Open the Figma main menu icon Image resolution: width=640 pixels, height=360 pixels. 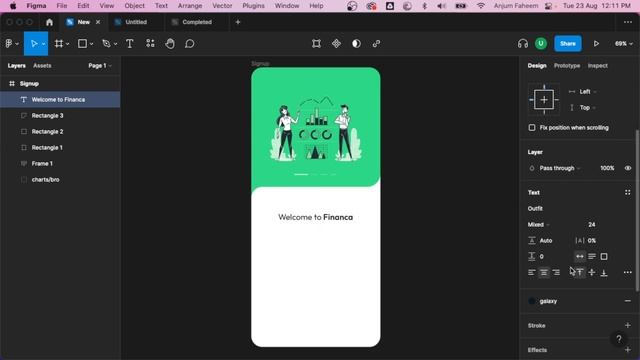tap(9, 44)
